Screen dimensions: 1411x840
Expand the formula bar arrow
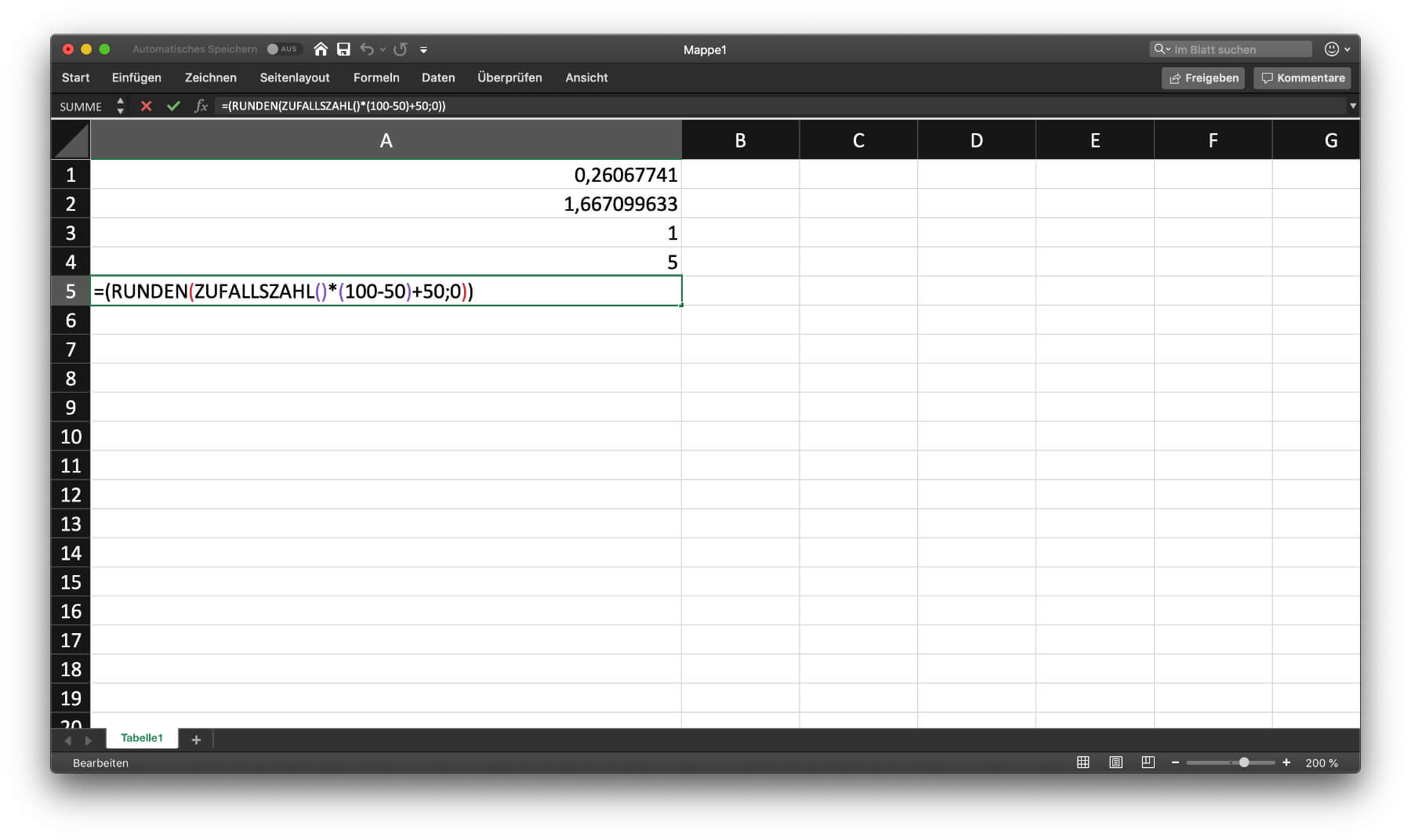pos(1352,106)
